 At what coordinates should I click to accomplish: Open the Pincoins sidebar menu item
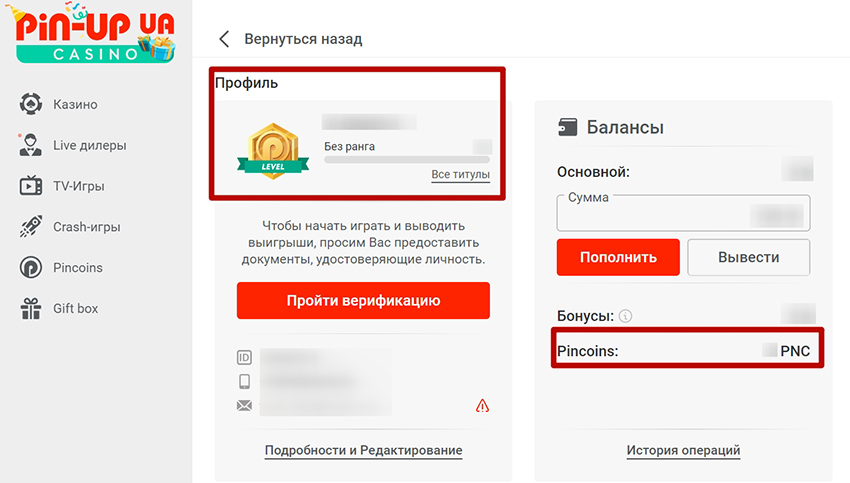coord(78,267)
